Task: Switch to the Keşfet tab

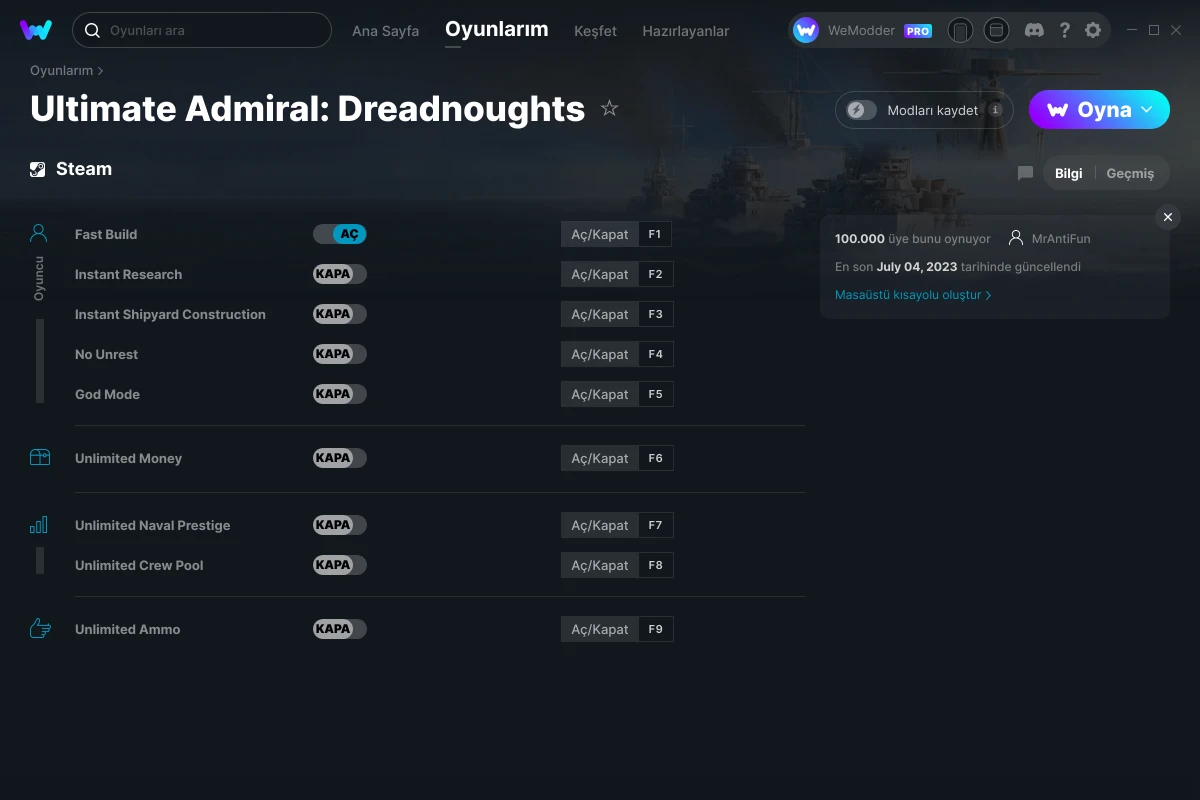Action: pyautogui.click(x=595, y=31)
